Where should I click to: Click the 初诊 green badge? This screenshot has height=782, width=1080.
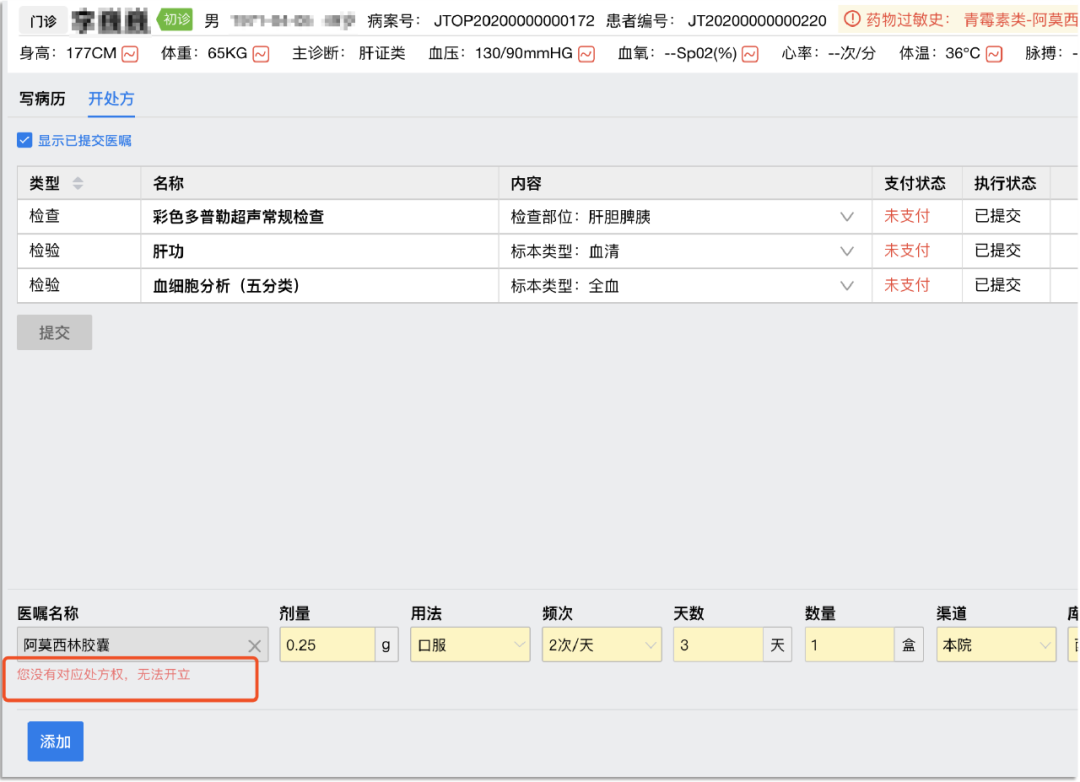coord(175,19)
